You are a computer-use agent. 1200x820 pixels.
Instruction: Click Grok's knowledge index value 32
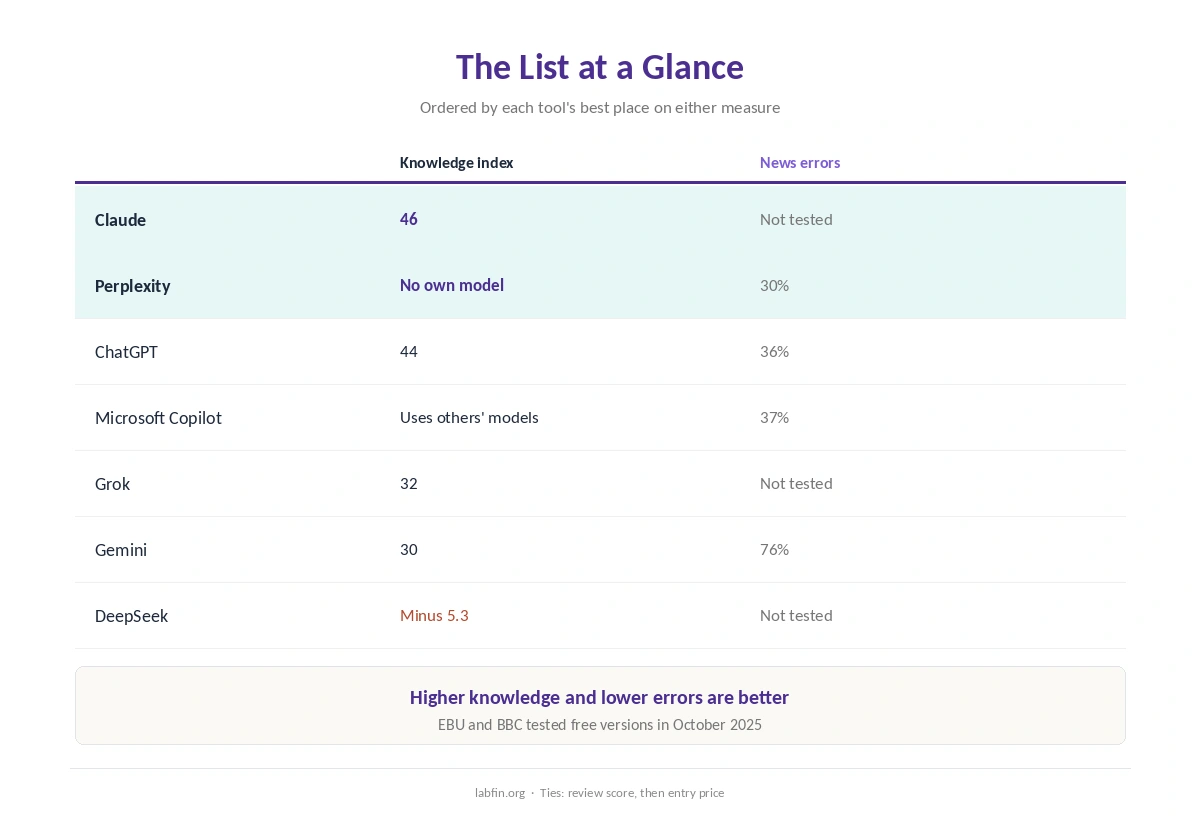tap(409, 483)
